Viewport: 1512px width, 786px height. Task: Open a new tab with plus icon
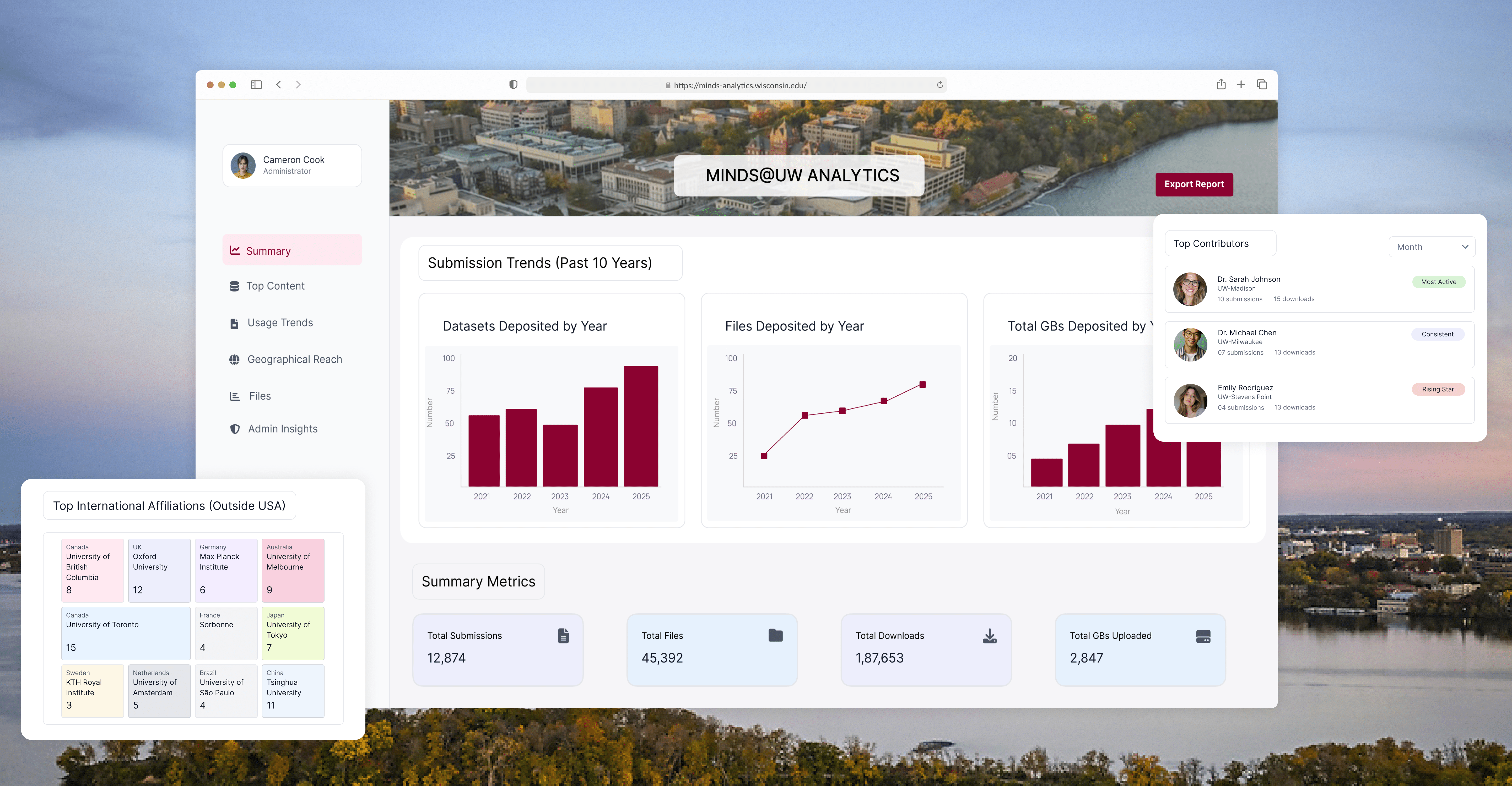coord(1241,84)
